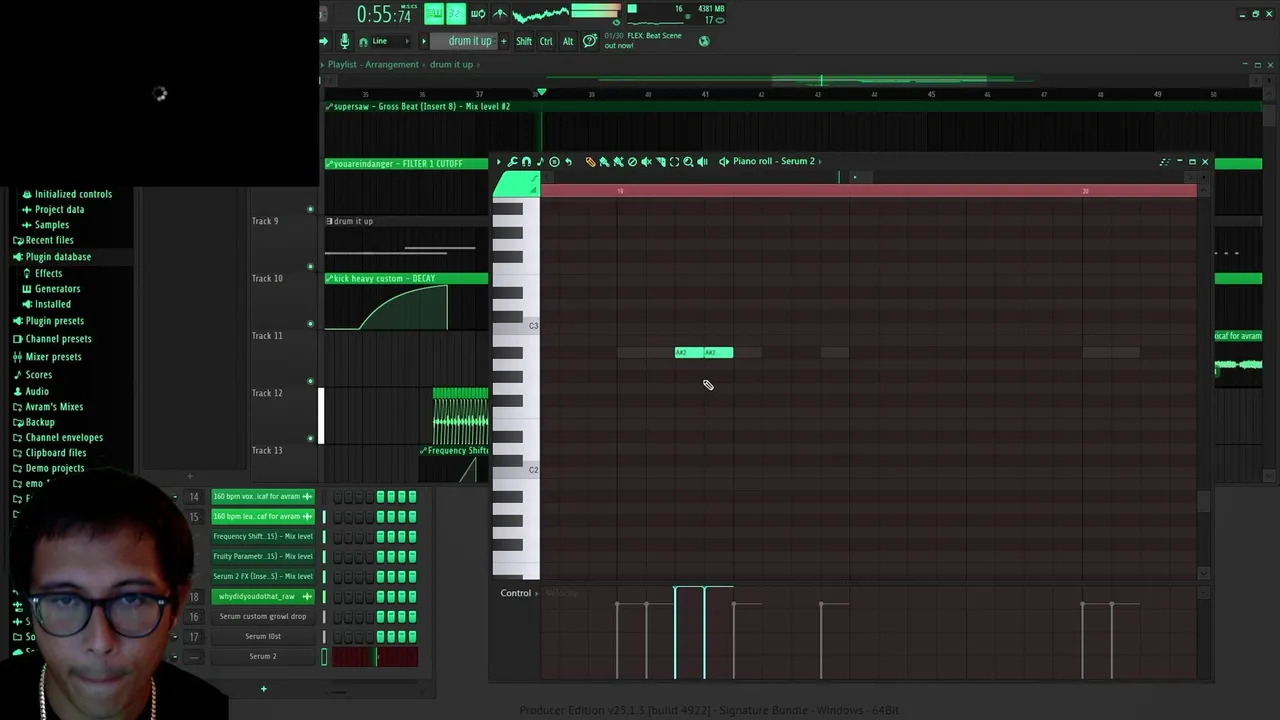Image resolution: width=1280 pixels, height=720 pixels.
Task: Add a channel with the plus below rack
Action: coord(264,688)
